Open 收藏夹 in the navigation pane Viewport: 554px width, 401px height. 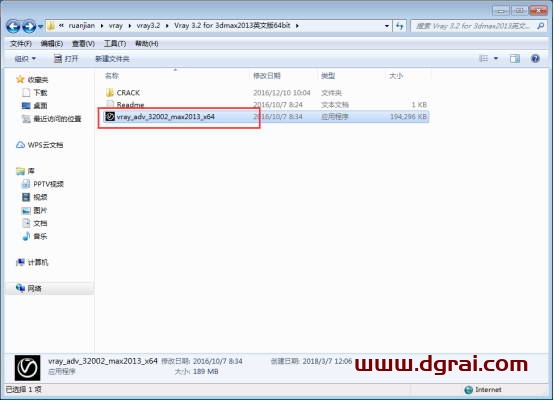37,80
